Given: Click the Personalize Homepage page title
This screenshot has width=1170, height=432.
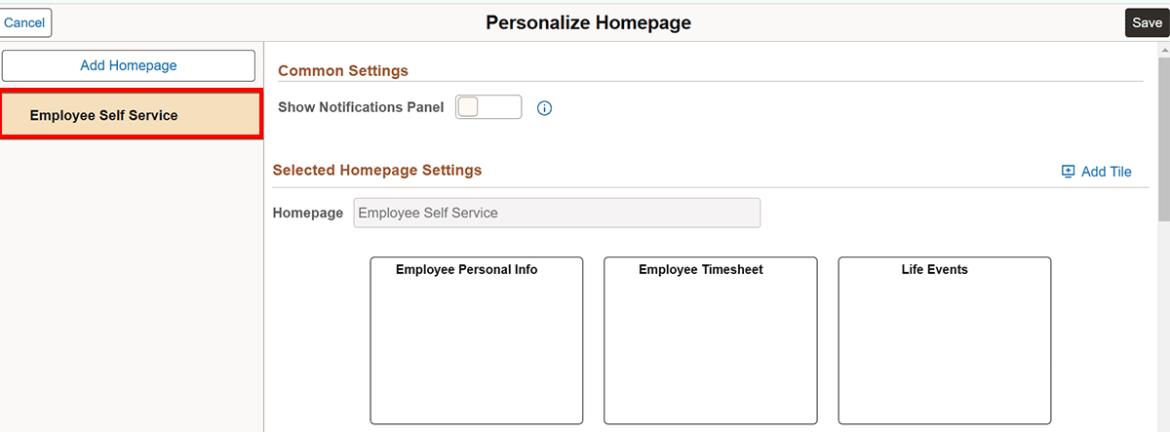Looking at the screenshot, I should coord(588,22).
